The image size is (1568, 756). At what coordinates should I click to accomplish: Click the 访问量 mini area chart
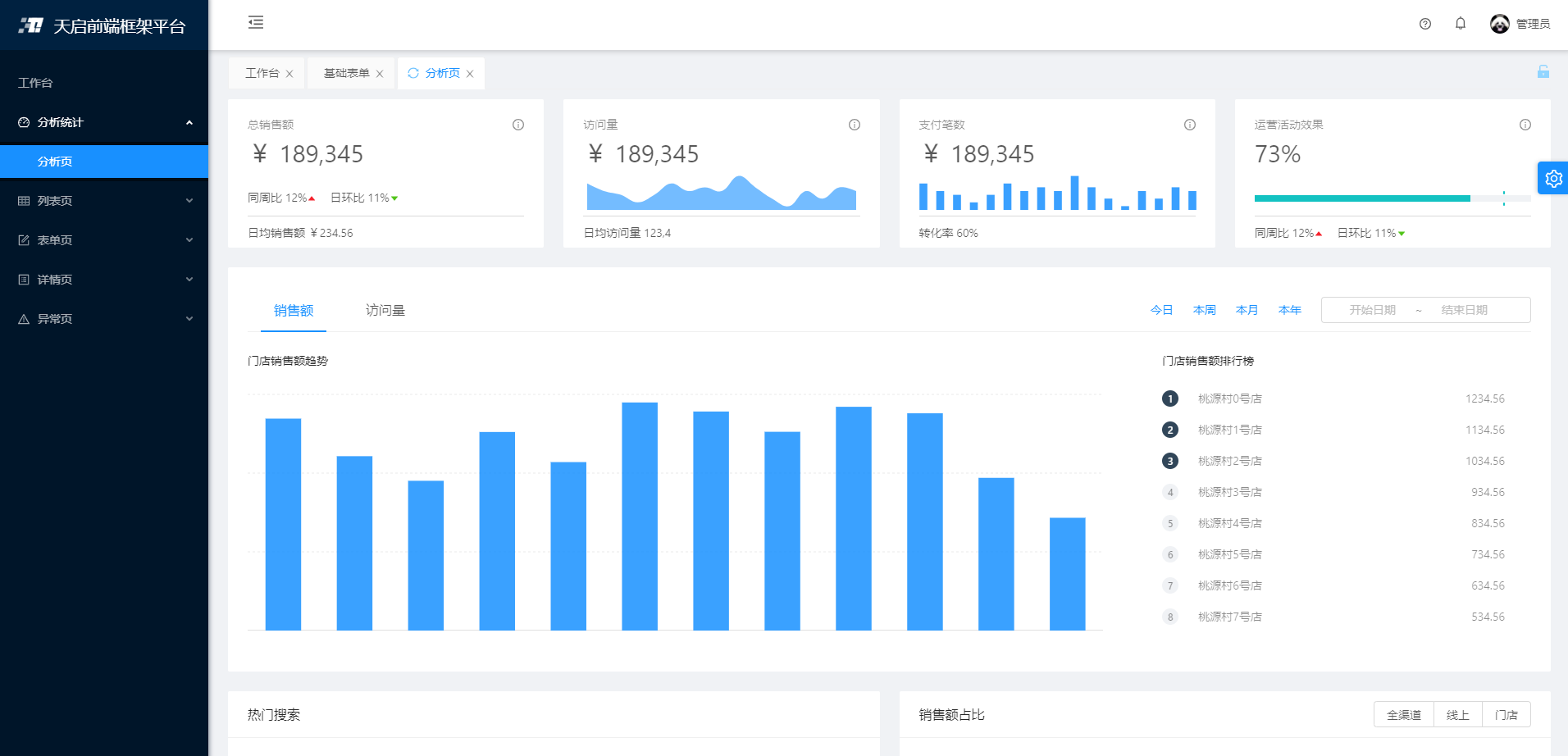722,193
